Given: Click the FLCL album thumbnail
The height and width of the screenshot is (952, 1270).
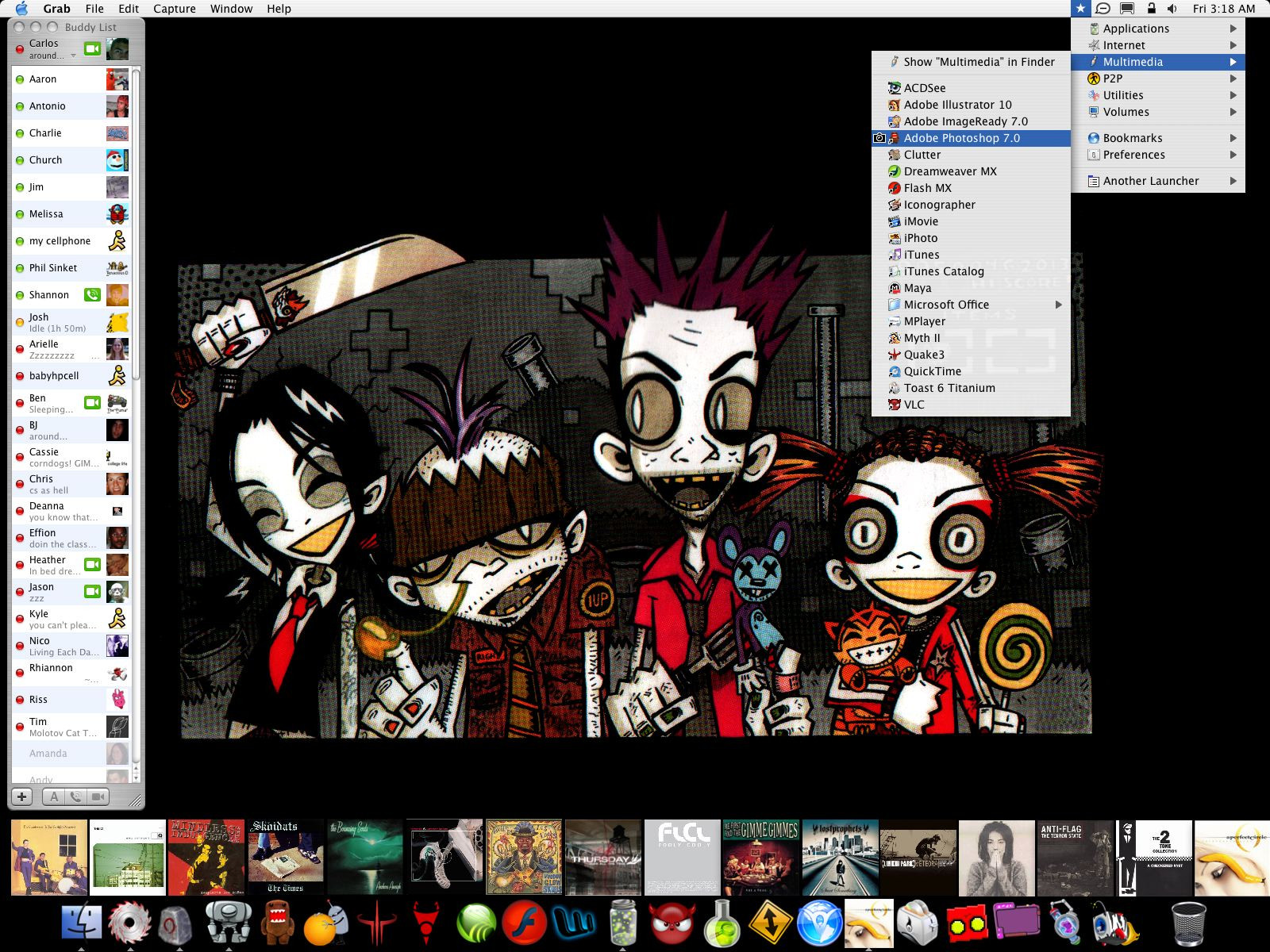Looking at the screenshot, I should (682, 858).
